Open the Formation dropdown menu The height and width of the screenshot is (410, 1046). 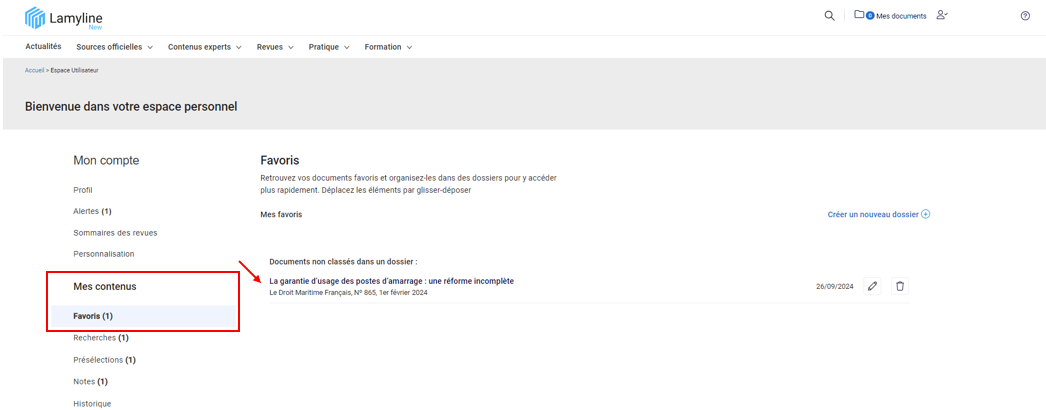(388, 47)
